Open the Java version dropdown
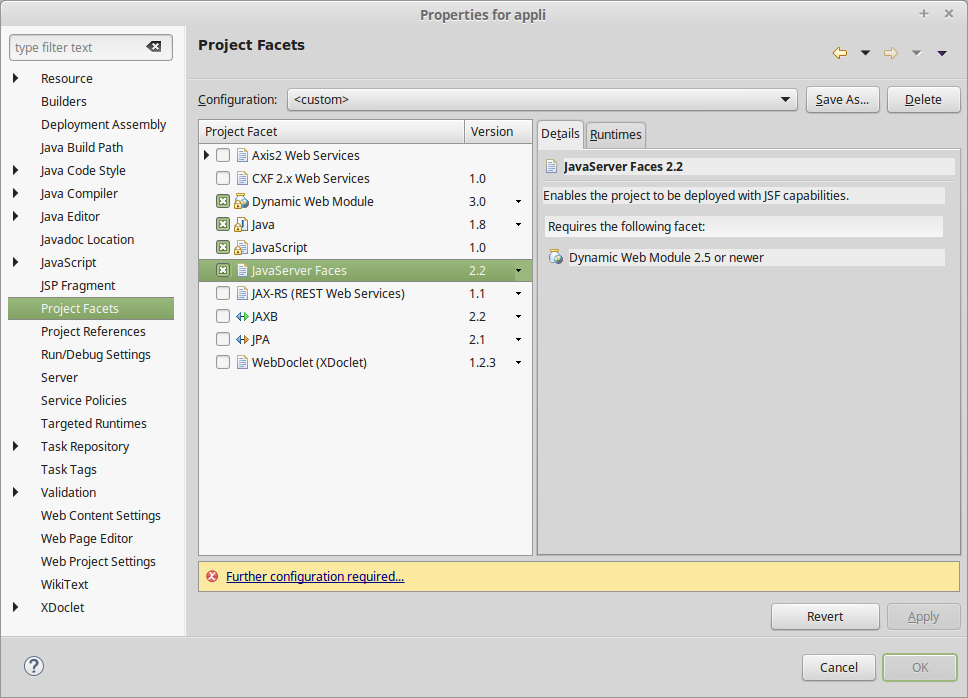This screenshot has height=698, width=968. 518,224
